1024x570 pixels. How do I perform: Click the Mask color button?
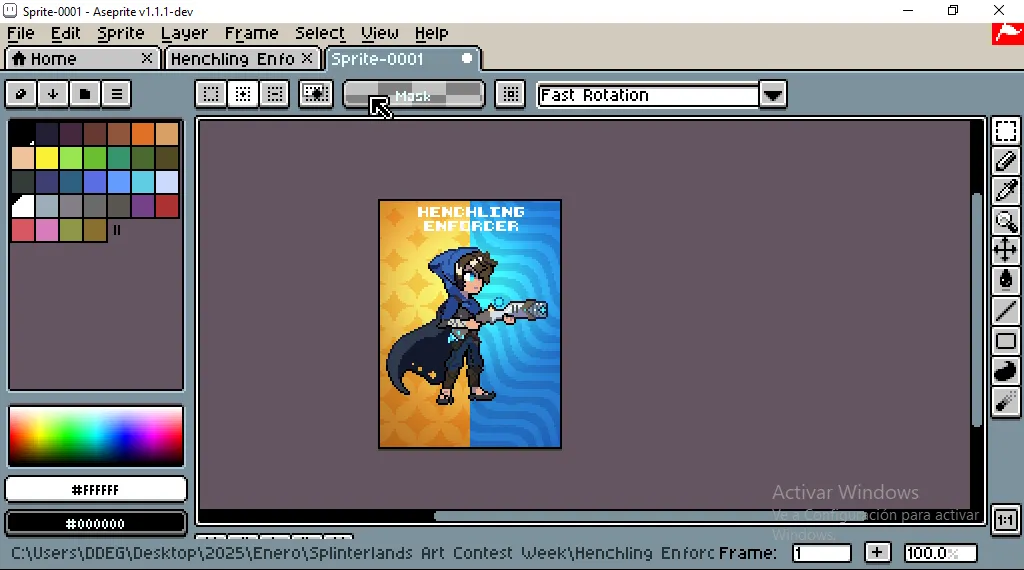tap(413, 95)
